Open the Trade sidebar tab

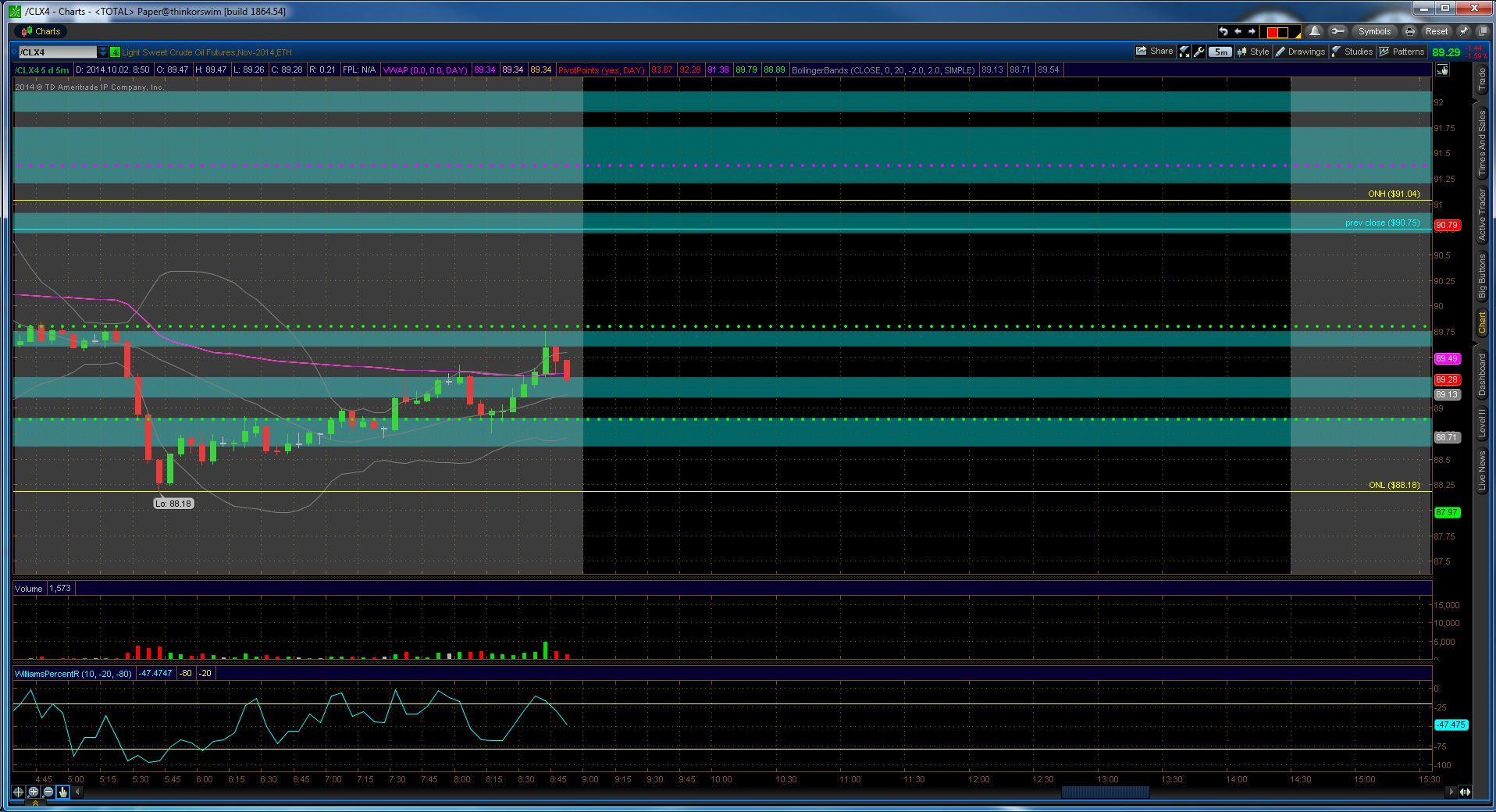pyautogui.click(x=1481, y=80)
